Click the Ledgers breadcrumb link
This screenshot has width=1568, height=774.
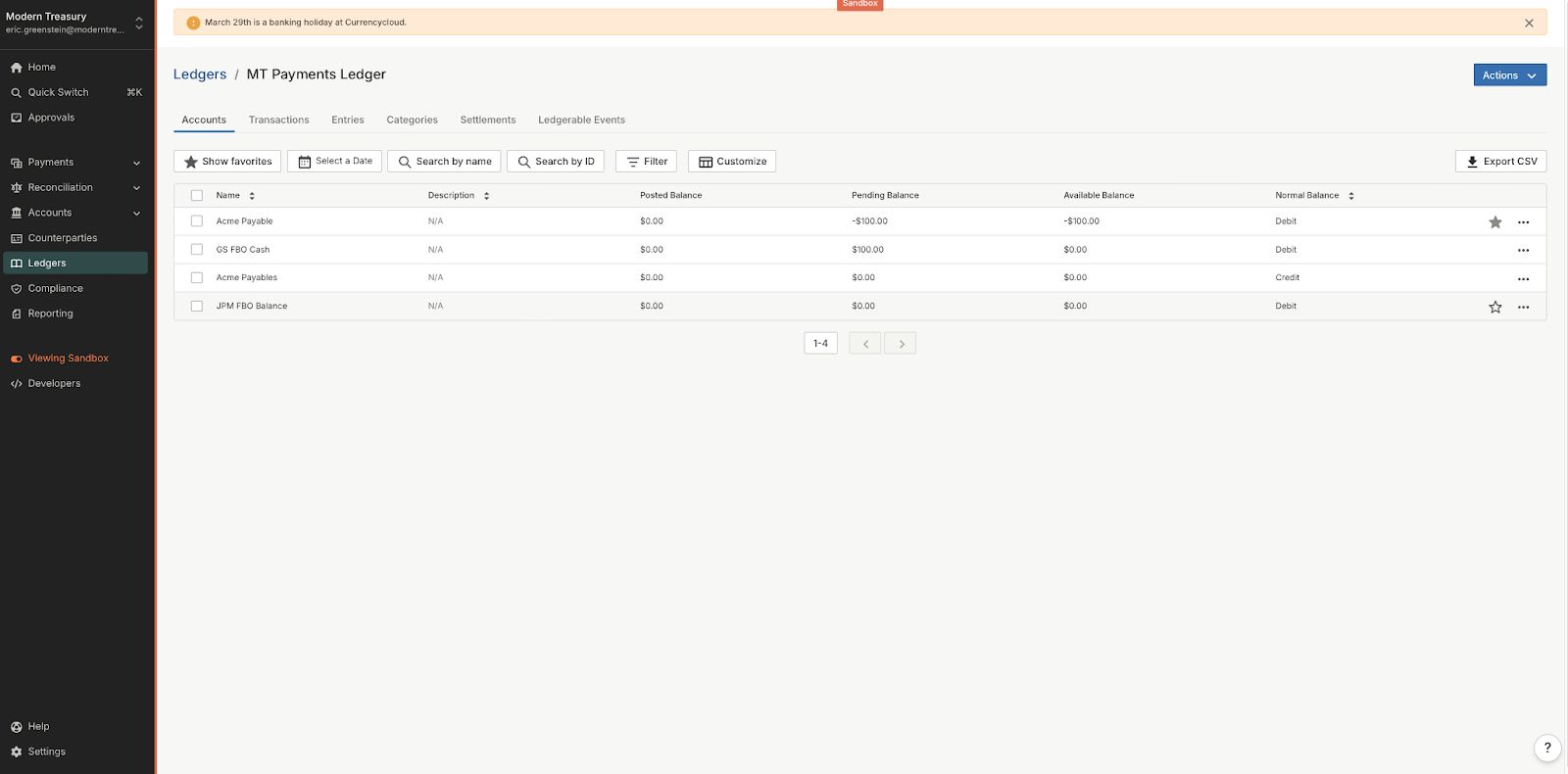pos(200,74)
